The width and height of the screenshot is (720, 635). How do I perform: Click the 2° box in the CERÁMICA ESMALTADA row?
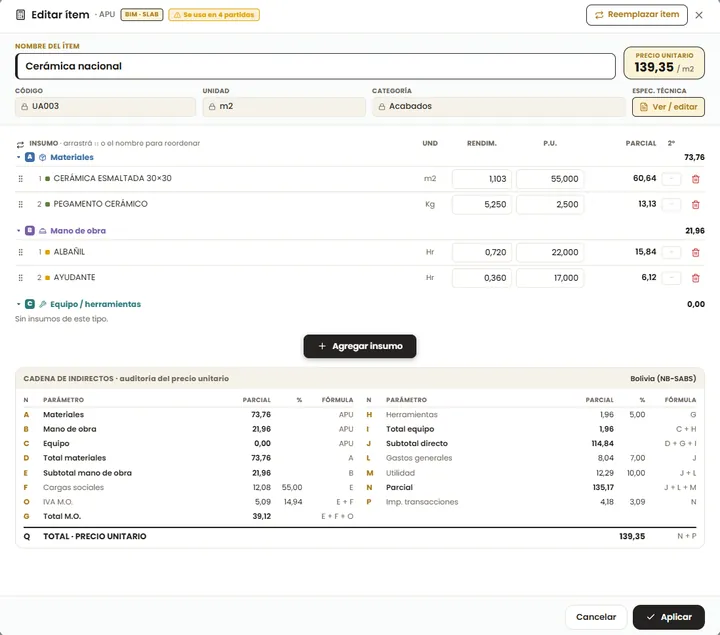click(671, 179)
